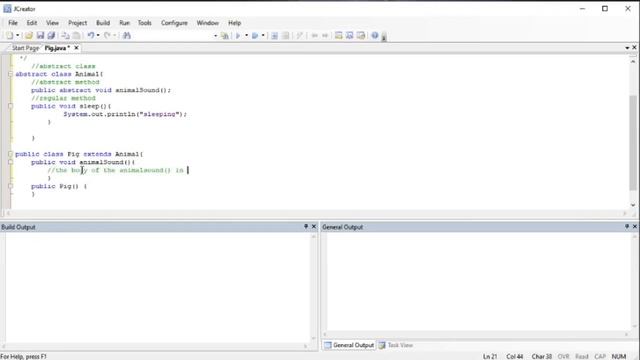Toggle the second view panel icon
The width and height of the screenshot is (640, 360).
click(x=349, y=36)
